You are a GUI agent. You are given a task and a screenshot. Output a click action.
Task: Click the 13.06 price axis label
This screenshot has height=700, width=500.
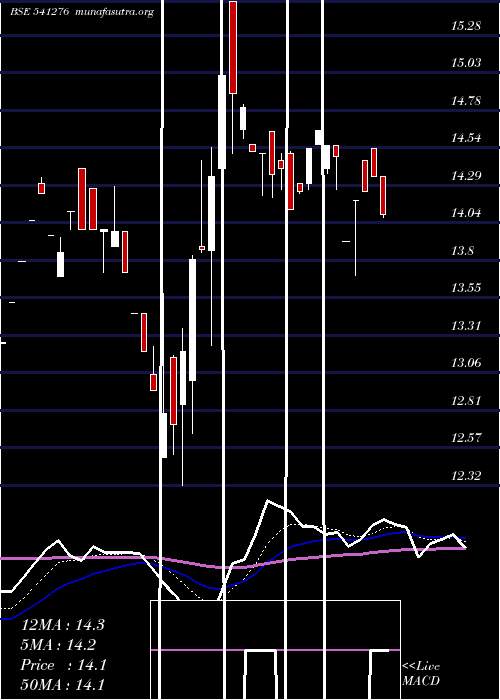(x=466, y=362)
